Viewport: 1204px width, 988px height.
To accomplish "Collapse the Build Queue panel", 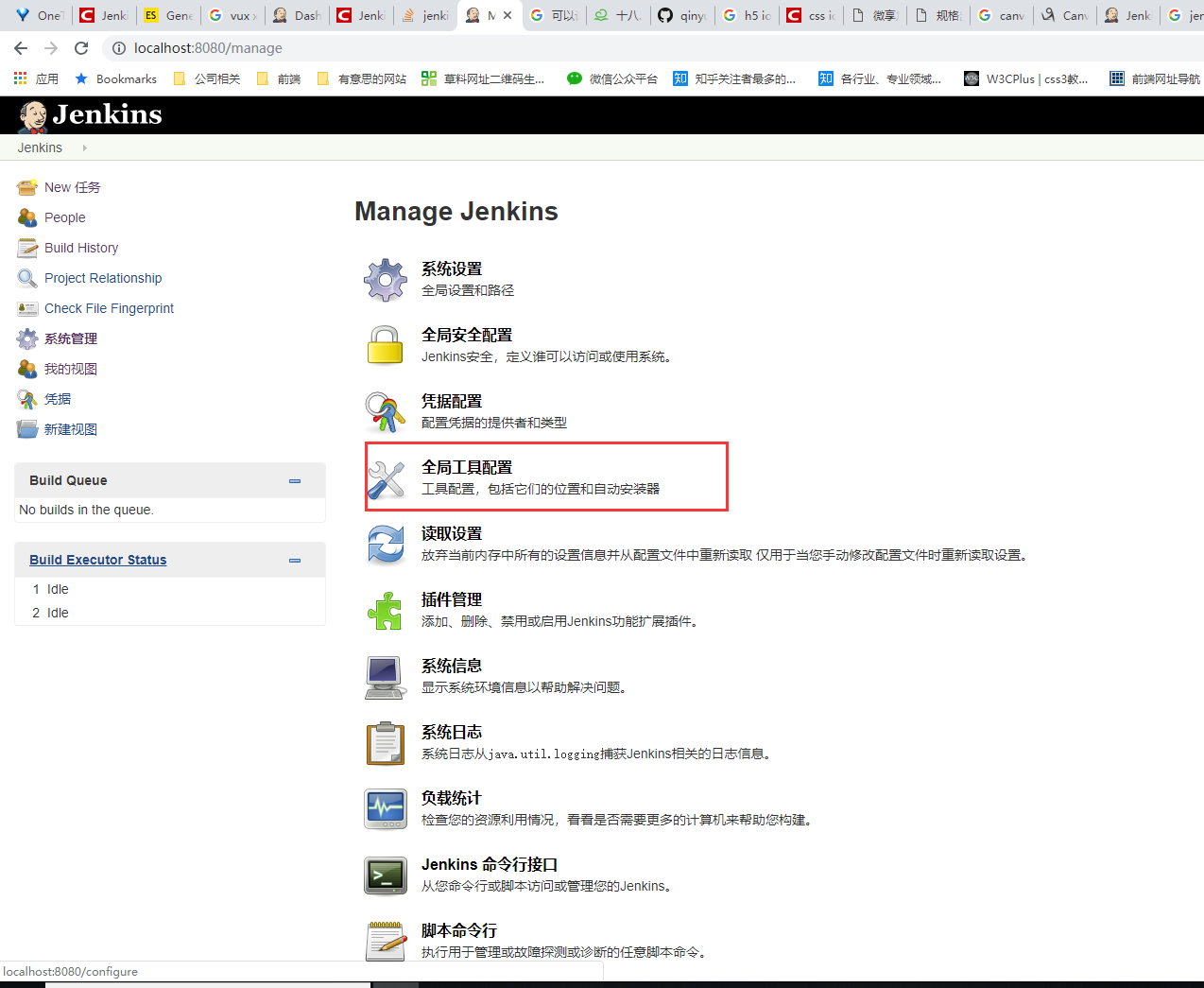I will point(295,481).
